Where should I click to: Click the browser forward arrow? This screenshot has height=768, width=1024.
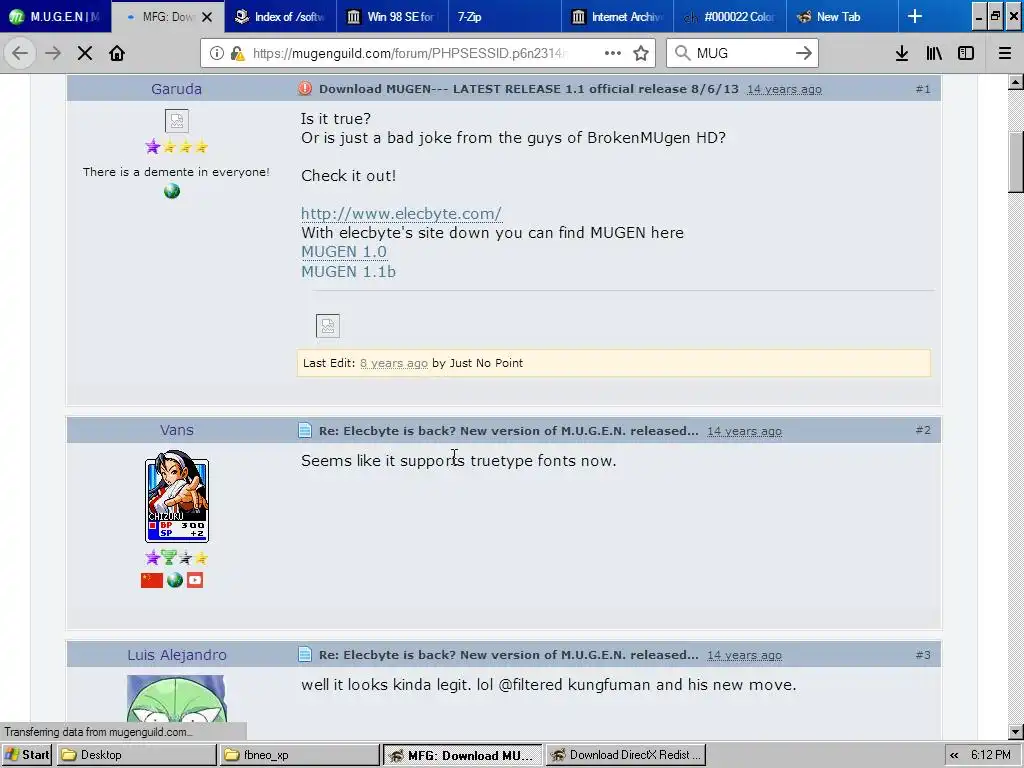53,53
